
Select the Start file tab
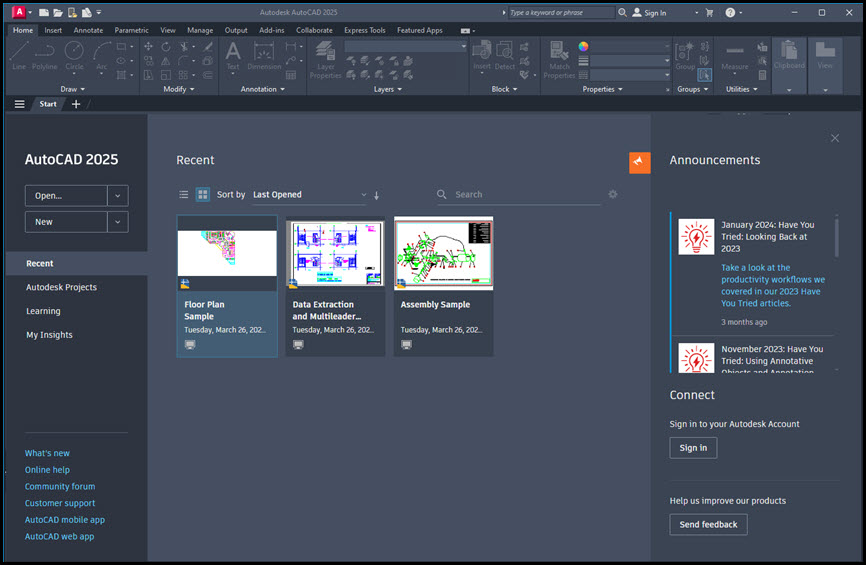tap(48, 104)
